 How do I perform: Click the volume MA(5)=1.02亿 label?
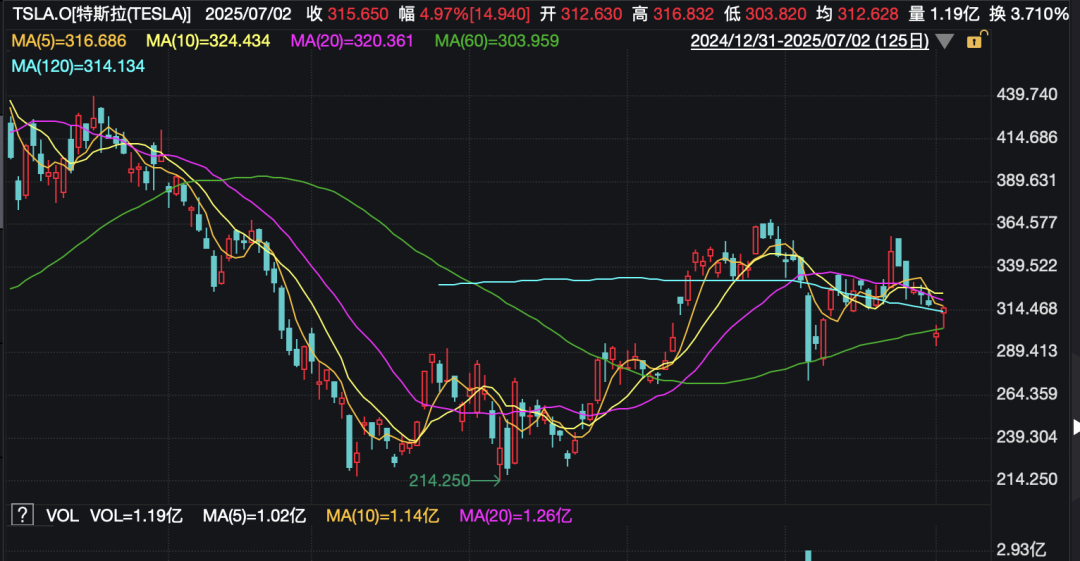click(x=254, y=516)
